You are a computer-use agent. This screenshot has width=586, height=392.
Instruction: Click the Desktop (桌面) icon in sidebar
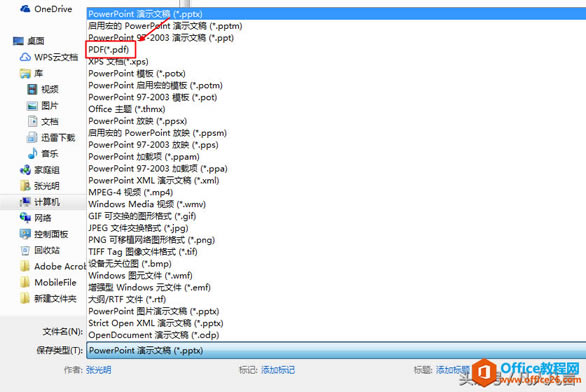click(18, 41)
